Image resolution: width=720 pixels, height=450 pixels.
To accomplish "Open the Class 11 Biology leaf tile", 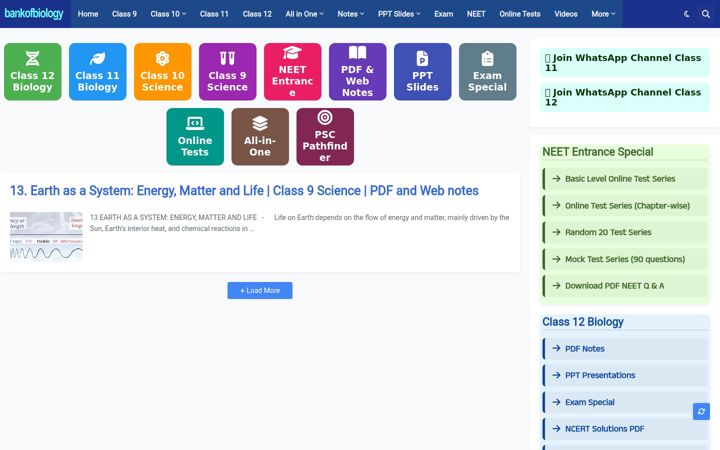I will 97,72.
